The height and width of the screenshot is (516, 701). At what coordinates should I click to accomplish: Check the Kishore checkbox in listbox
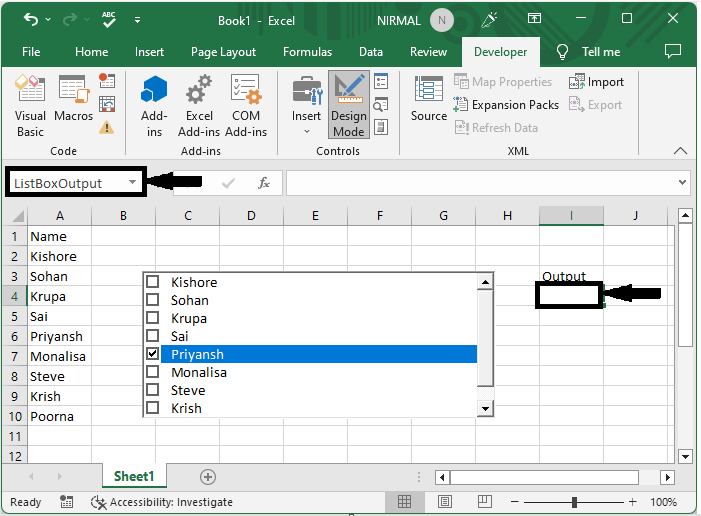[153, 283]
